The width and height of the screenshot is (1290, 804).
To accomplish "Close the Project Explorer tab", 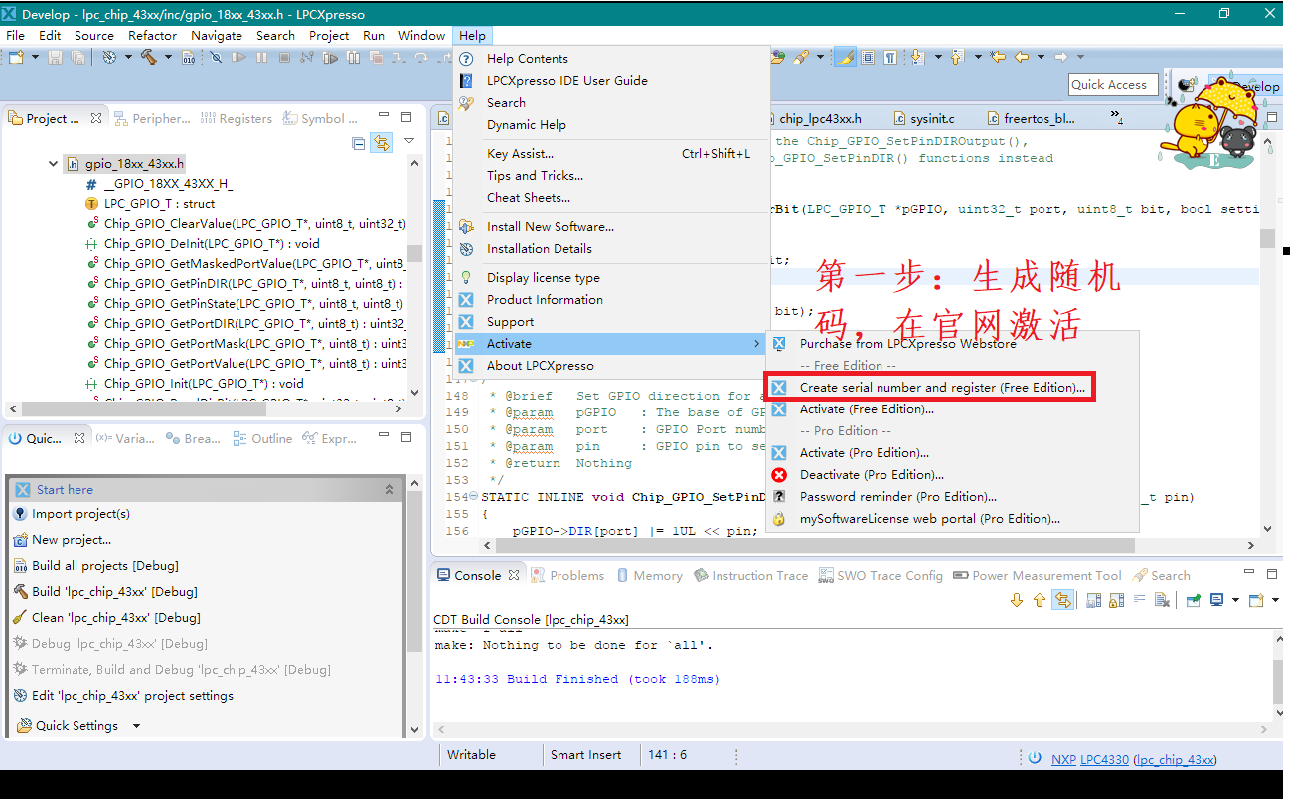I will point(96,118).
